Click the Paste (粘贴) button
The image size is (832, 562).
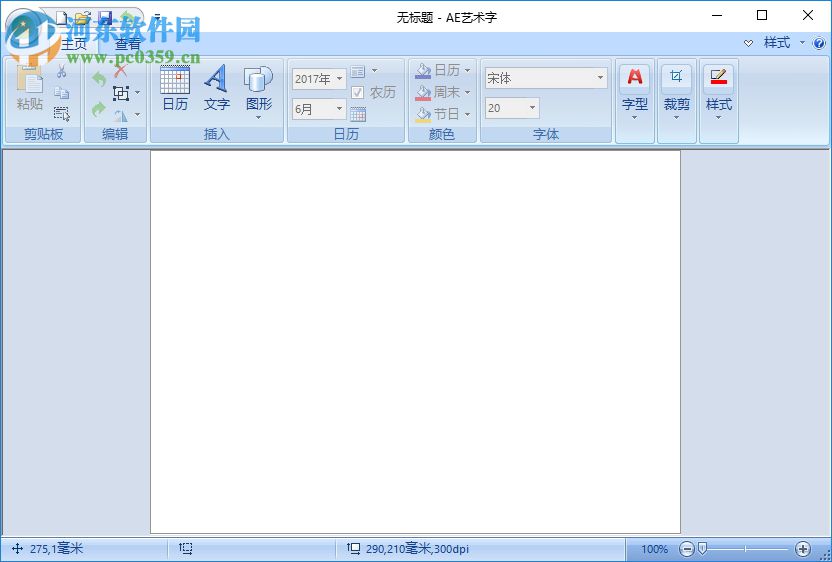click(x=29, y=89)
